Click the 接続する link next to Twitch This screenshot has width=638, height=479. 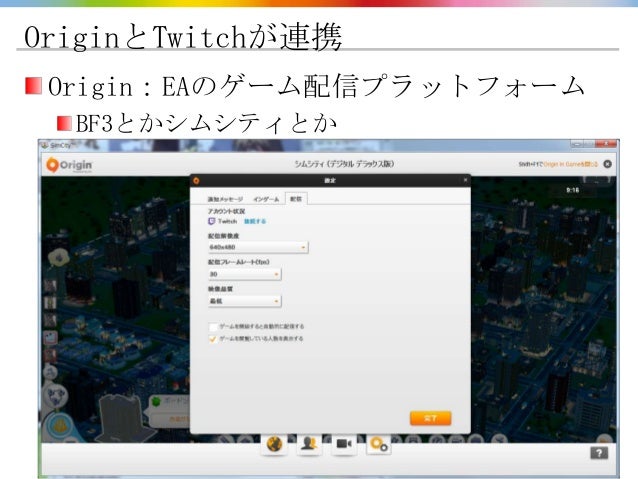pos(255,221)
